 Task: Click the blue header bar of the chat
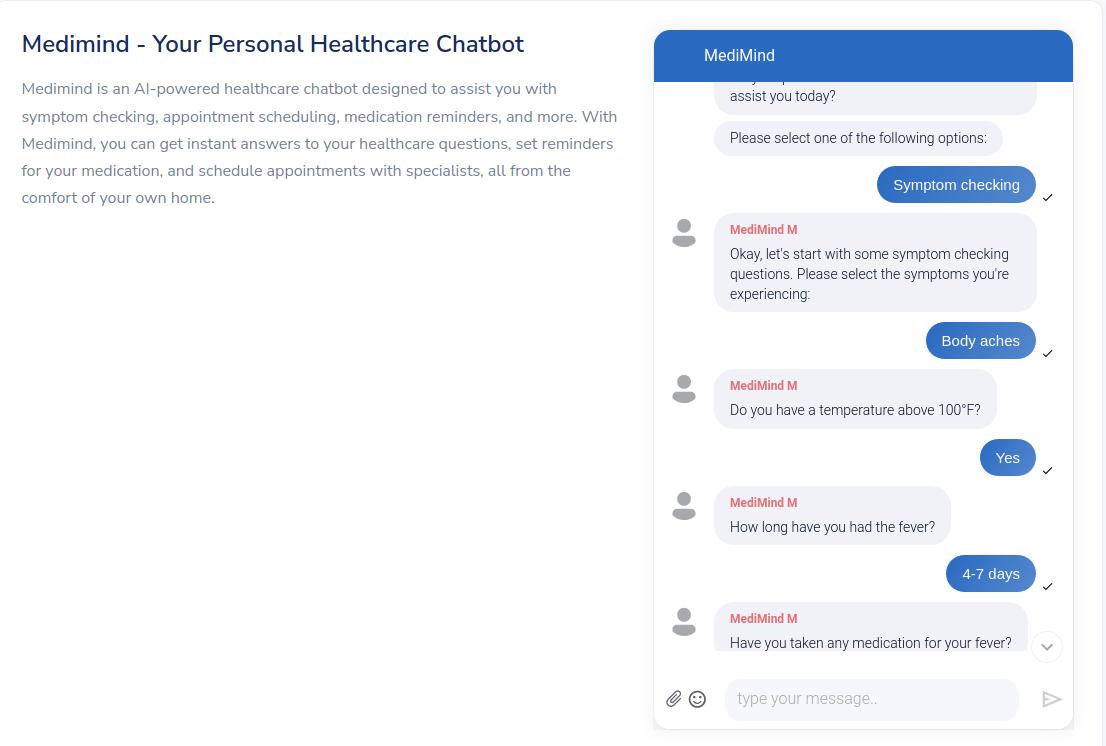(863, 55)
